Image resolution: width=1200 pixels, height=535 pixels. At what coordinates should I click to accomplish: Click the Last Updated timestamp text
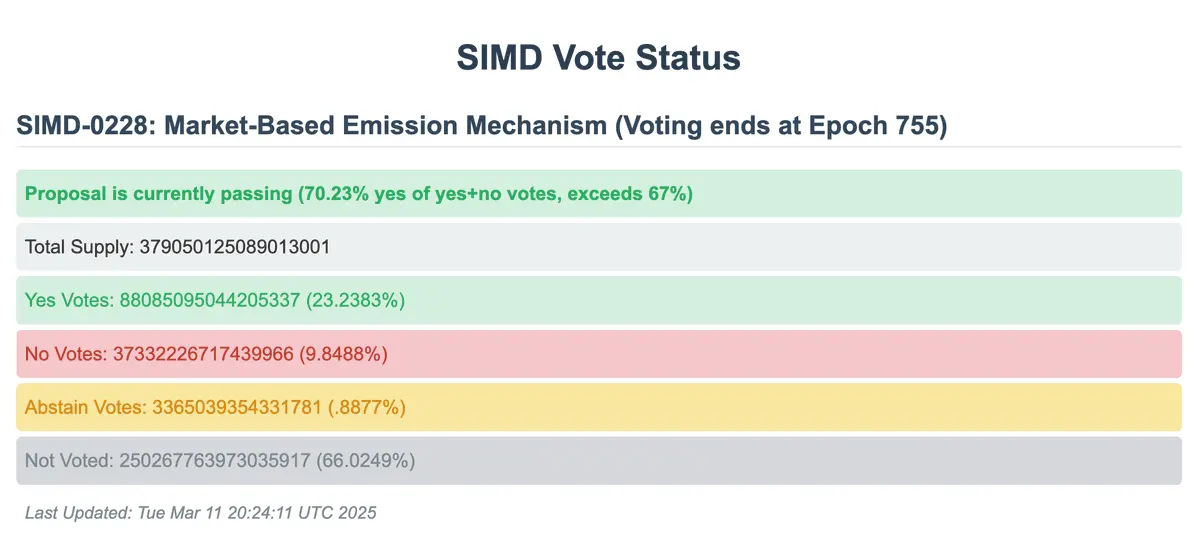click(201, 513)
